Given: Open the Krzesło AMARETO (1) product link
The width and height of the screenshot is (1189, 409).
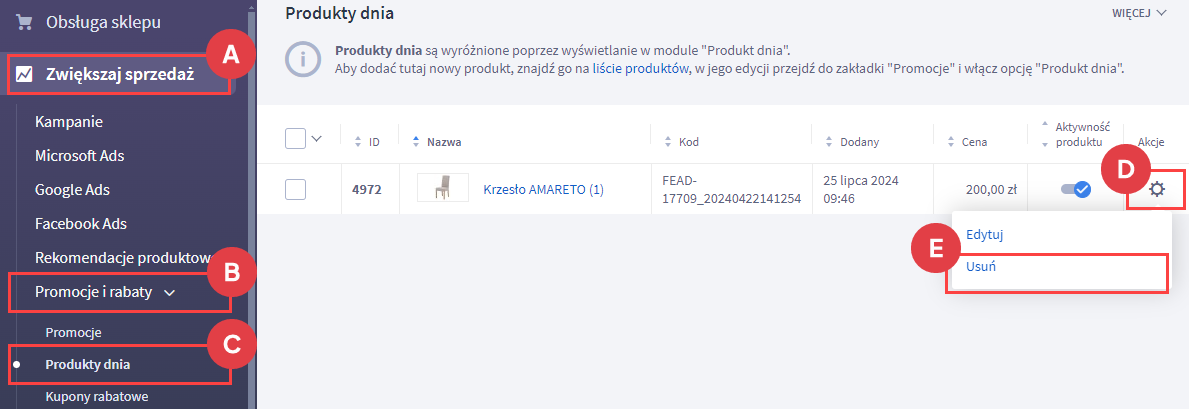Looking at the screenshot, I should click(x=543, y=189).
